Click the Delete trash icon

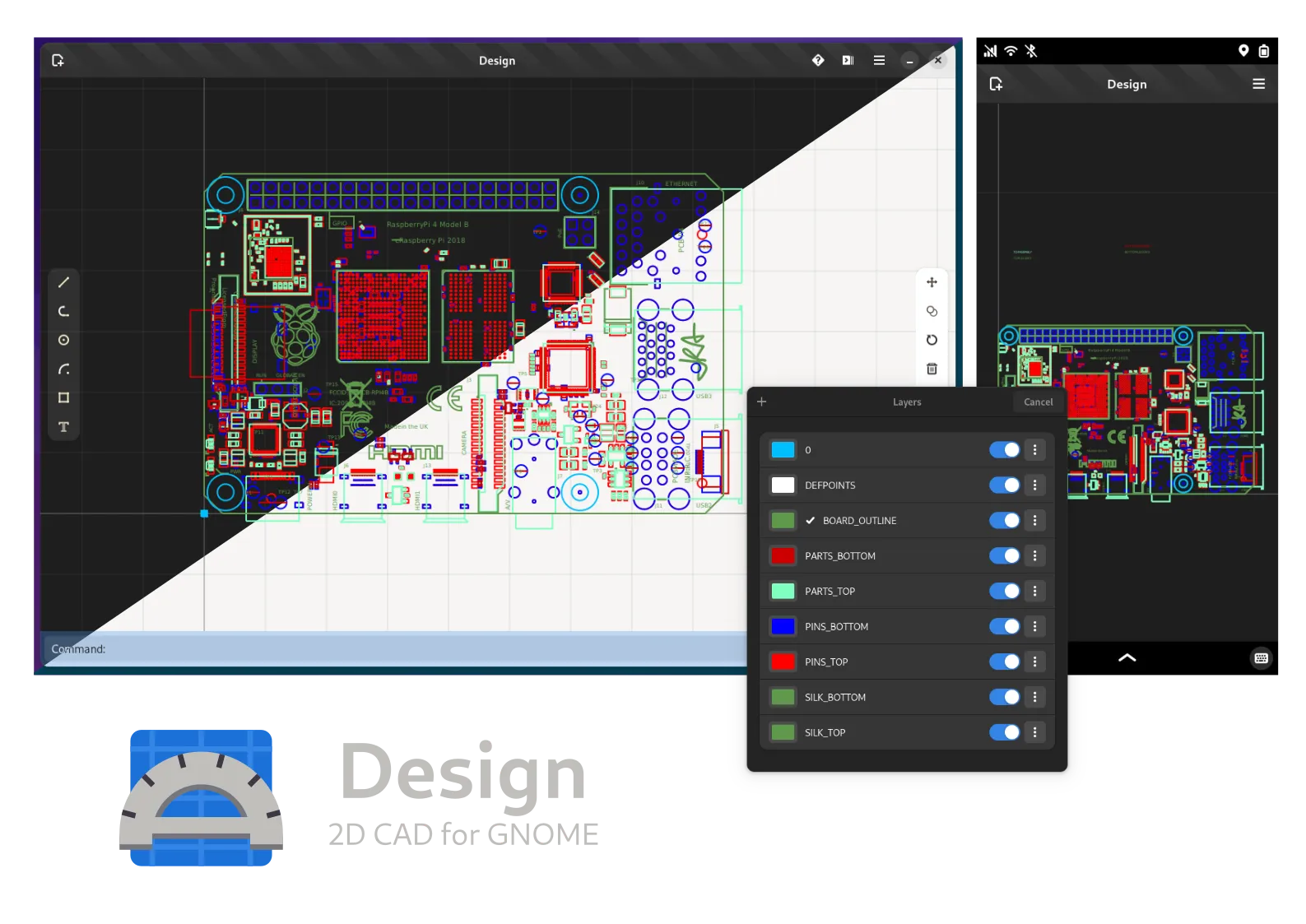(932, 369)
